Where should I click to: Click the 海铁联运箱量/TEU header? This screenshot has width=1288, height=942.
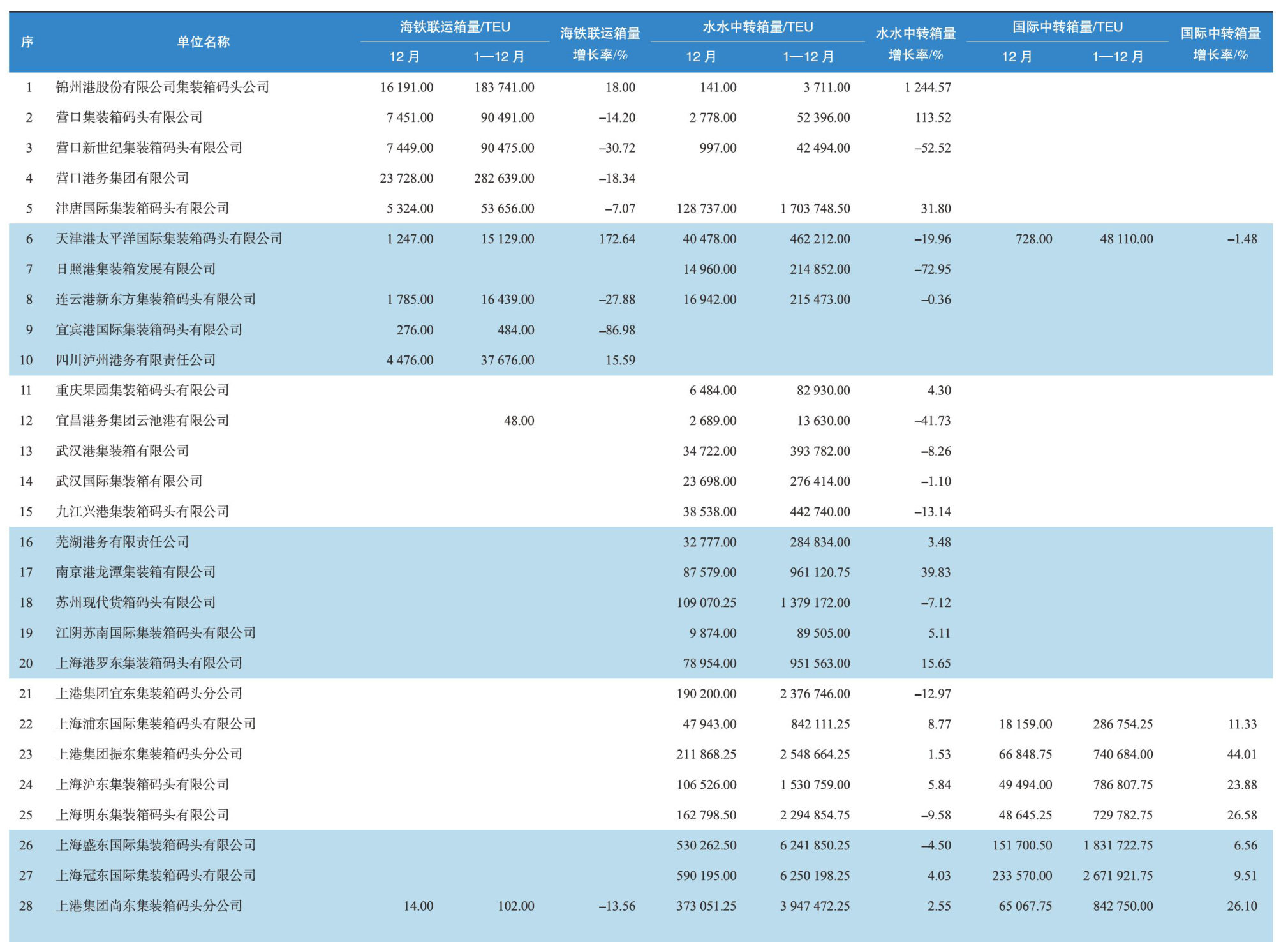coord(455,27)
